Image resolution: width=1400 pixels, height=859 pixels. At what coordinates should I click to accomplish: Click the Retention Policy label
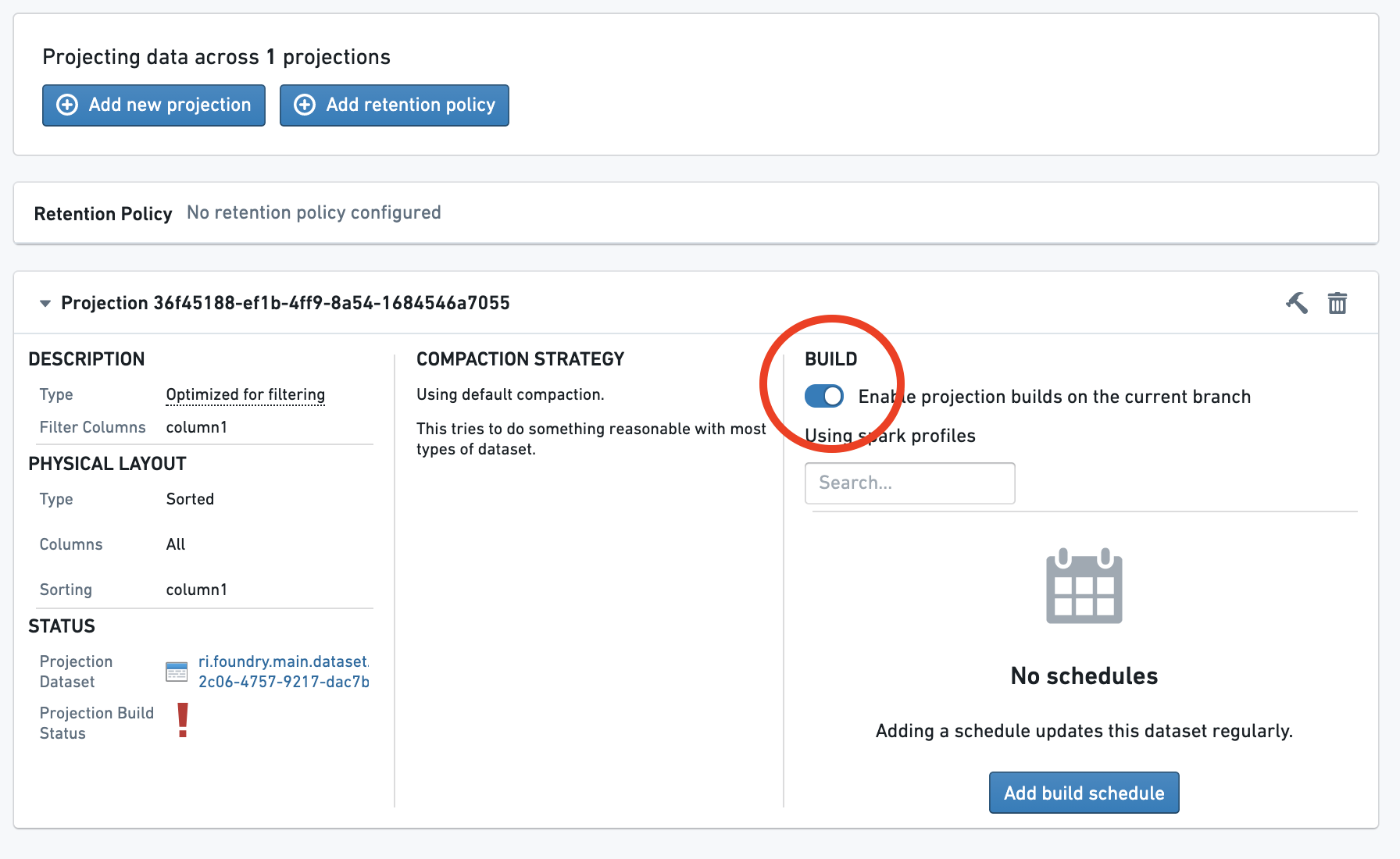pos(103,213)
